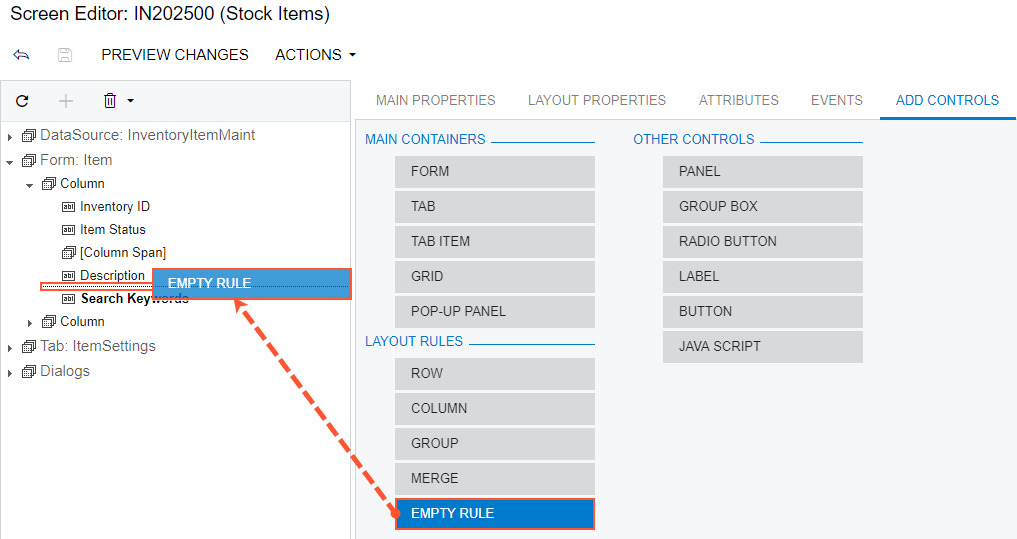The image size is (1017, 539).
Task: Select the Search Keywords tree item
Action: (x=134, y=299)
